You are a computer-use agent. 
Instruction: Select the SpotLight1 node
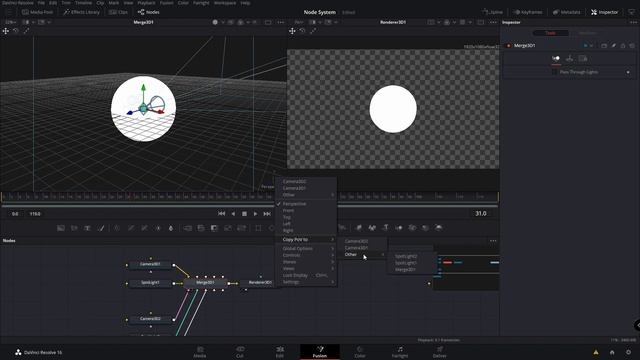pyautogui.click(x=150, y=283)
